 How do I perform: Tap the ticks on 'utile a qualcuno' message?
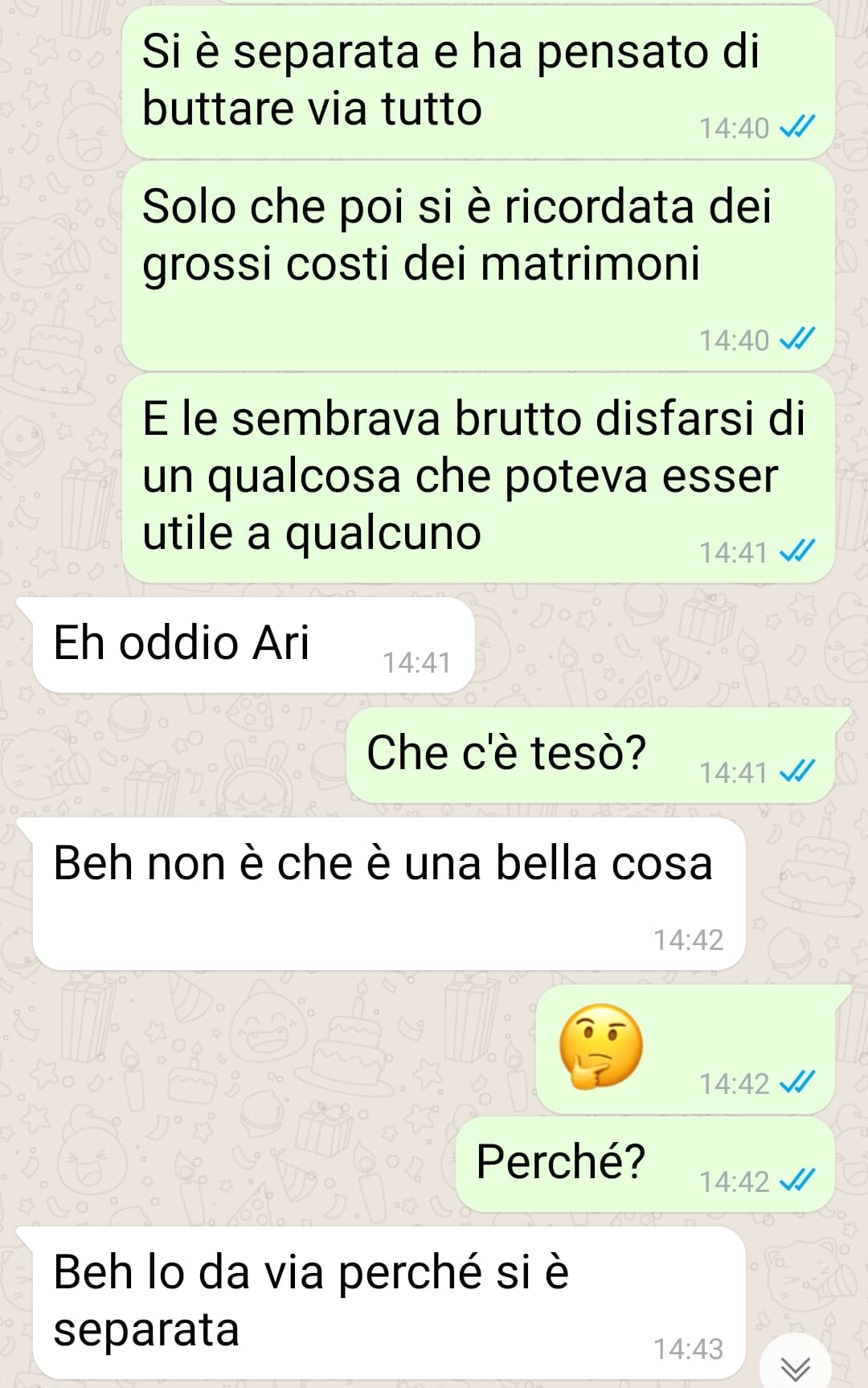pyautogui.click(x=798, y=551)
